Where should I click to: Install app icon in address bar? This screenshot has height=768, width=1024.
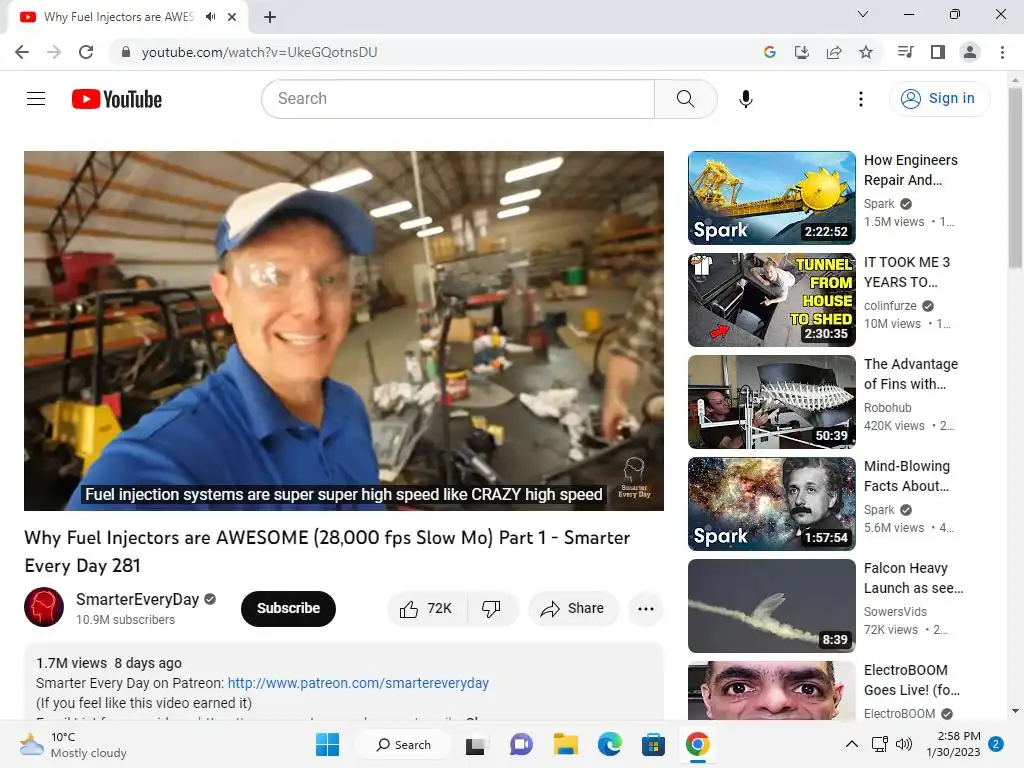pos(802,52)
